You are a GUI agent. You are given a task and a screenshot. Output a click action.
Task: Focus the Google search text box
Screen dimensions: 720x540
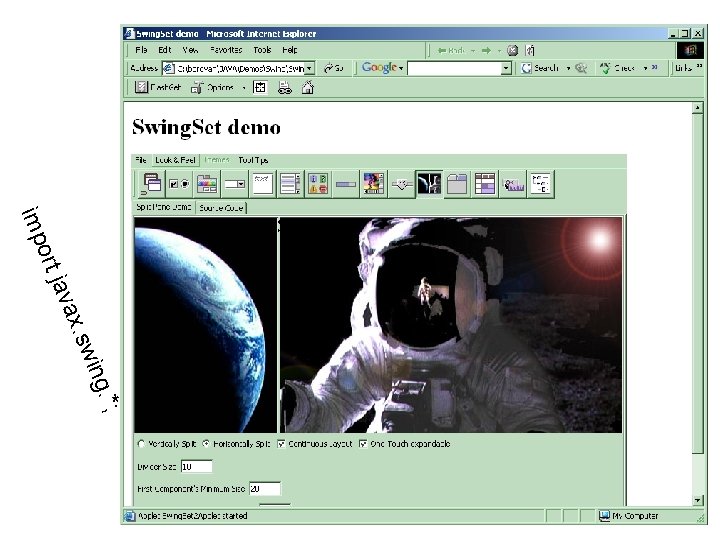[455, 68]
